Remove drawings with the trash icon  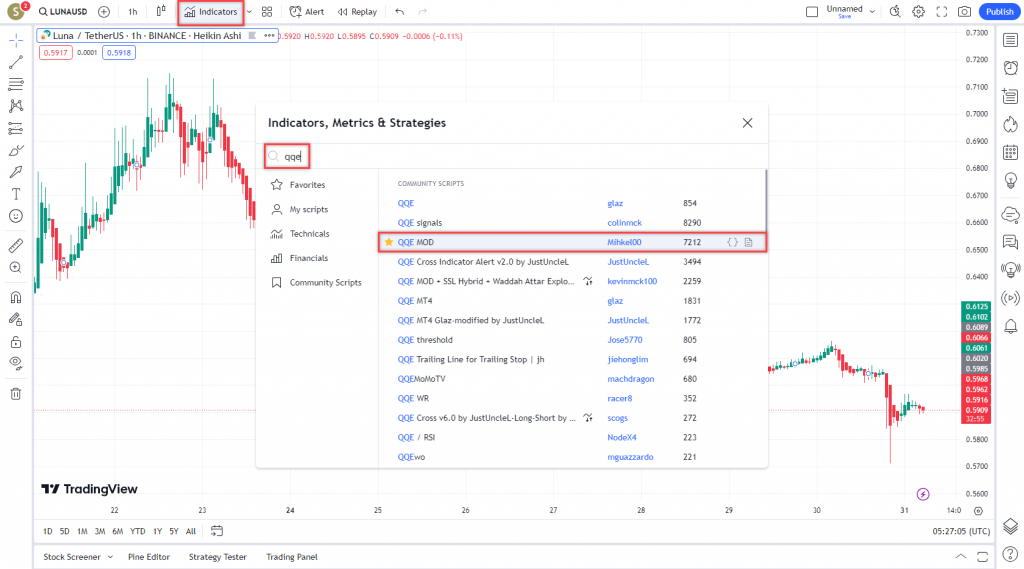(x=16, y=394)
